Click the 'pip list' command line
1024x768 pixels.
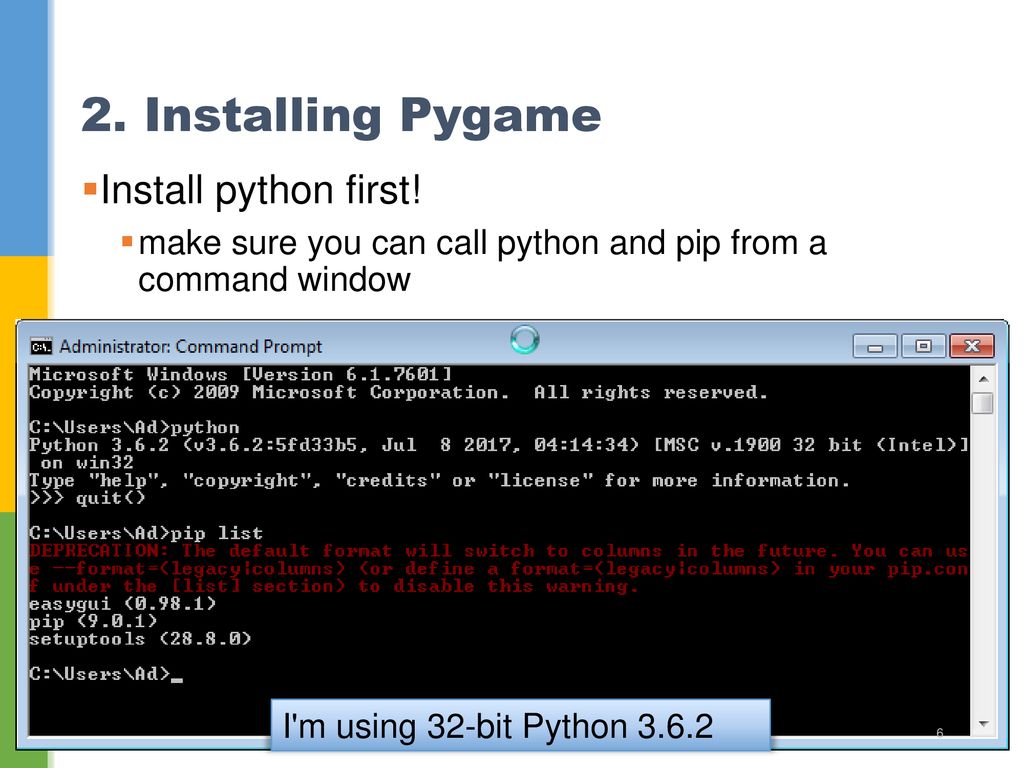click(x=146, y=533)
